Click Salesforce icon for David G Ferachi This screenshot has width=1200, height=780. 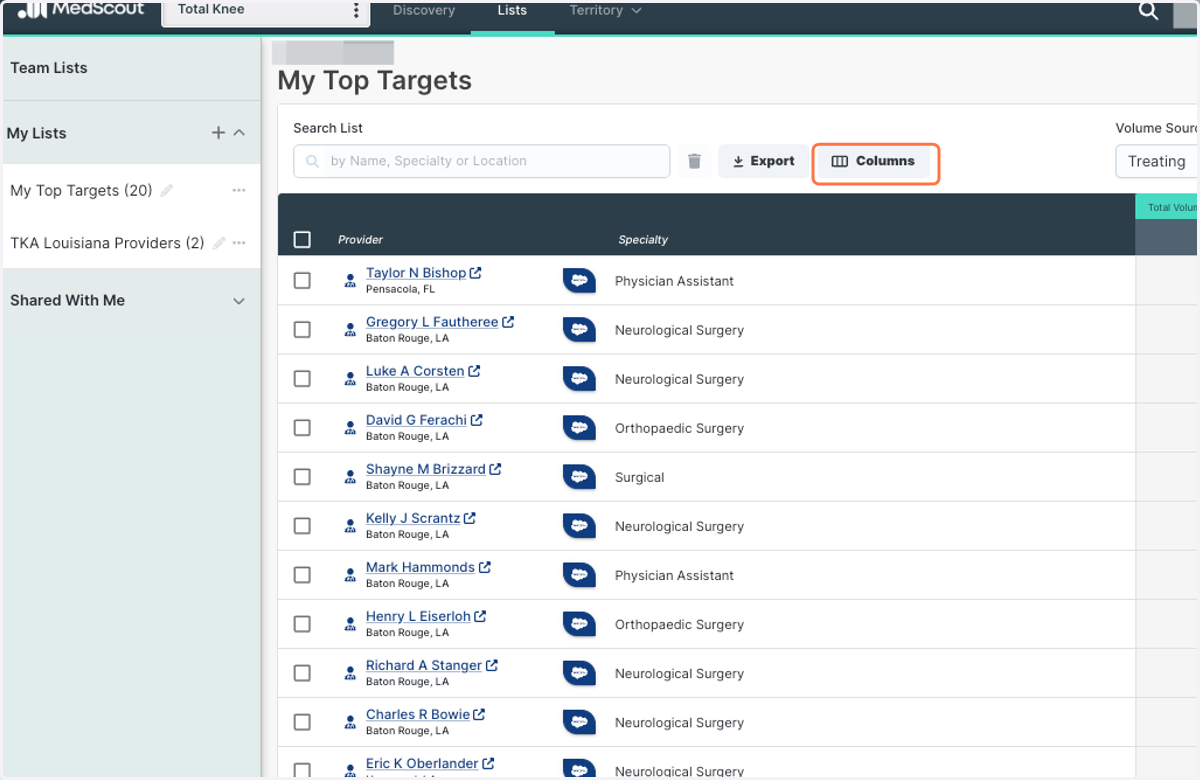point(579,428)
